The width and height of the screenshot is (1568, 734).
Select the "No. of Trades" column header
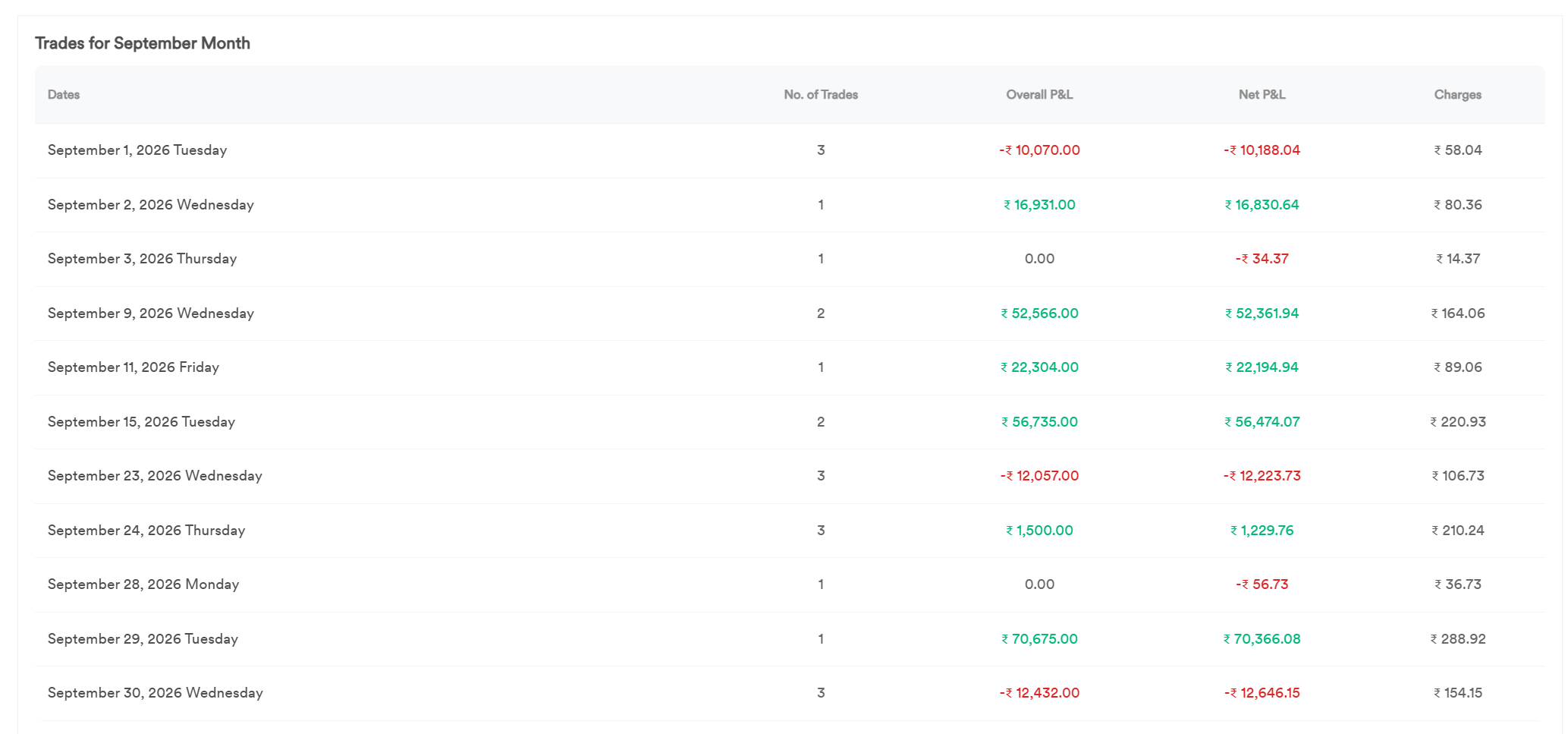(x=821, y=95)
